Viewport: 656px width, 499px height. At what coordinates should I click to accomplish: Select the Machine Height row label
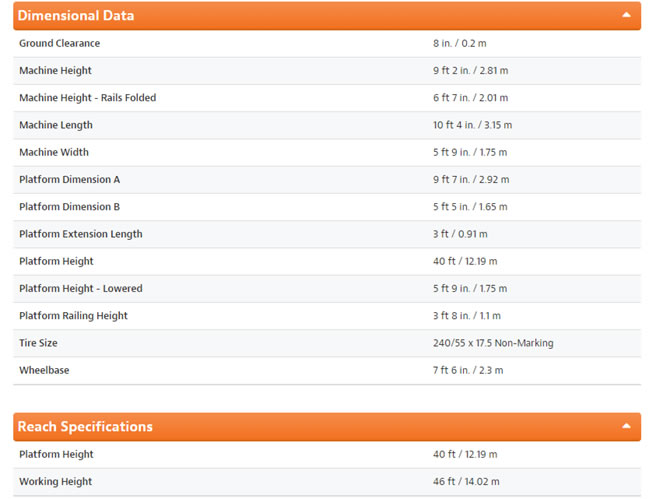pyautogui.click(x=55, y=71)
